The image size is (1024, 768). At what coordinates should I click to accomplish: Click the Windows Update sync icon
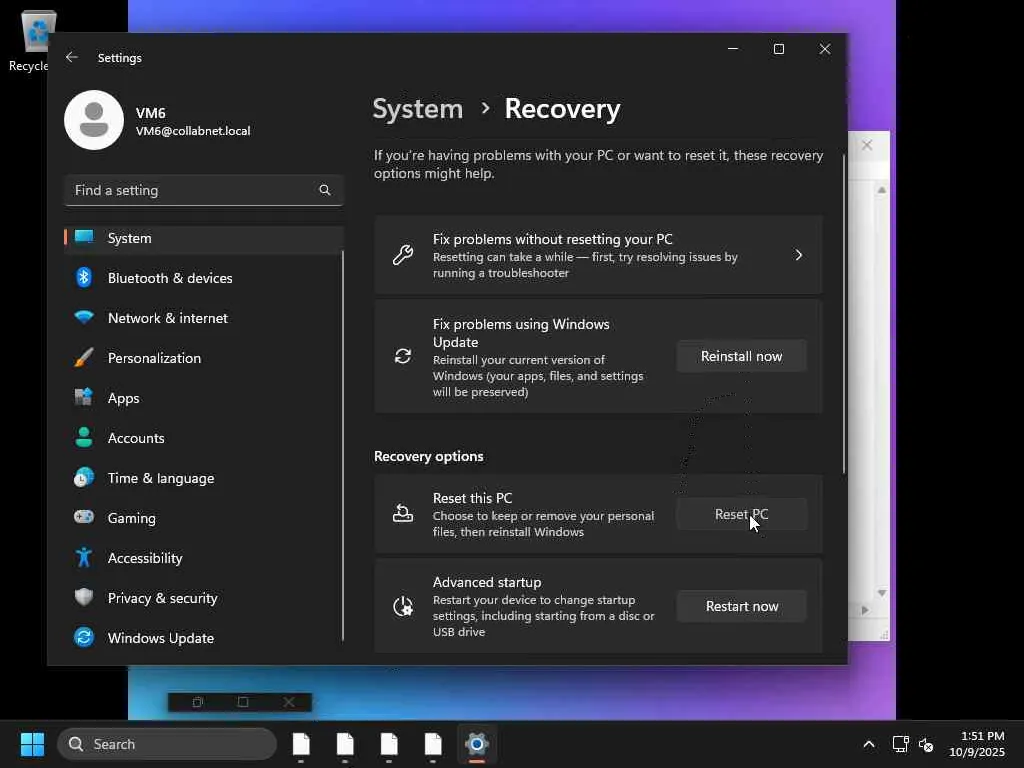click(x=84, y=637)
